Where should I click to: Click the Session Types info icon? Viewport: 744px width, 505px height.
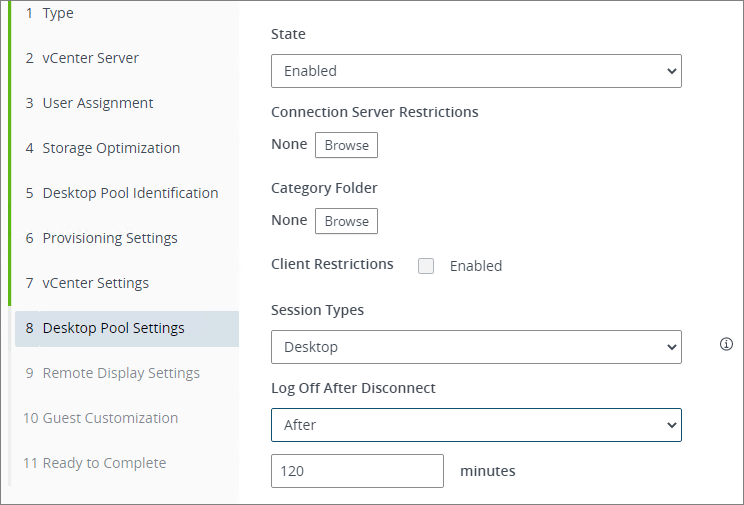click(x=726, y=344)
